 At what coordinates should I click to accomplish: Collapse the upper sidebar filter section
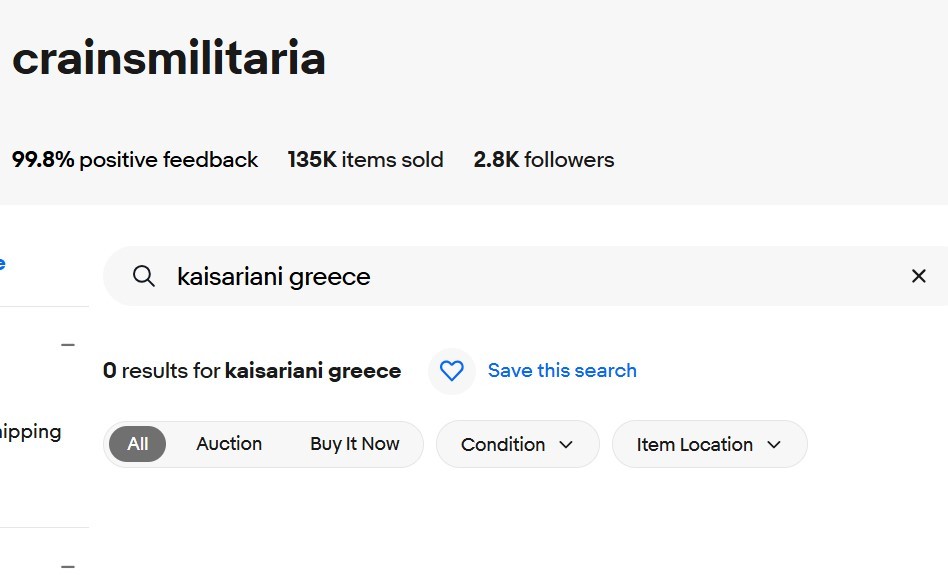[68, 345]
